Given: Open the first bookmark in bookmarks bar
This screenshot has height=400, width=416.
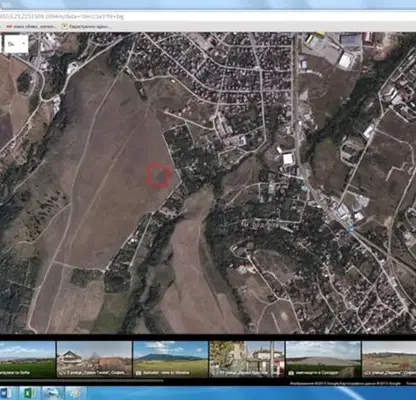Looking at the screenshot, I should click(x=32, y=26).
